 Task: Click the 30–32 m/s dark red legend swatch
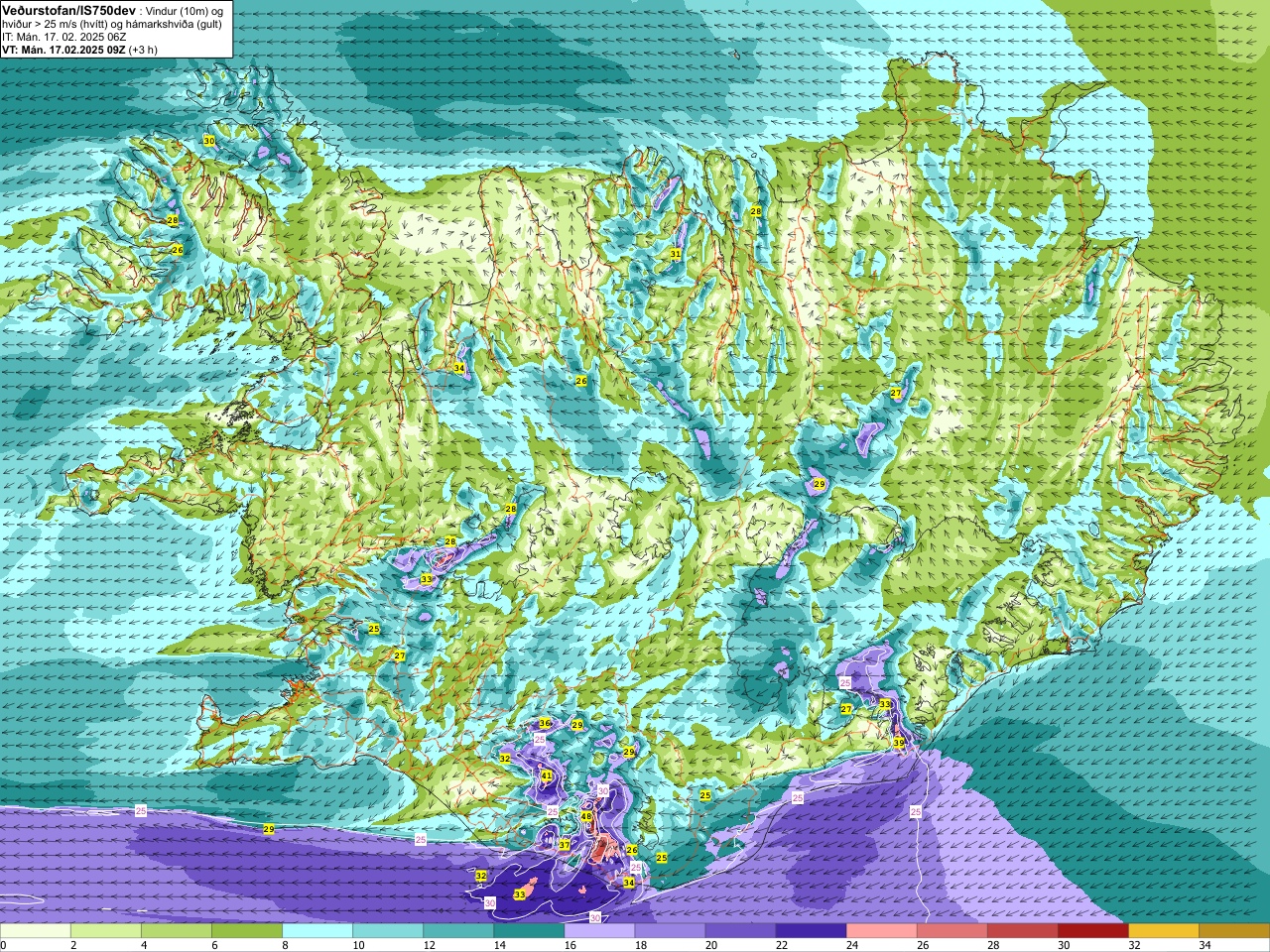[x=1092, y=931]
